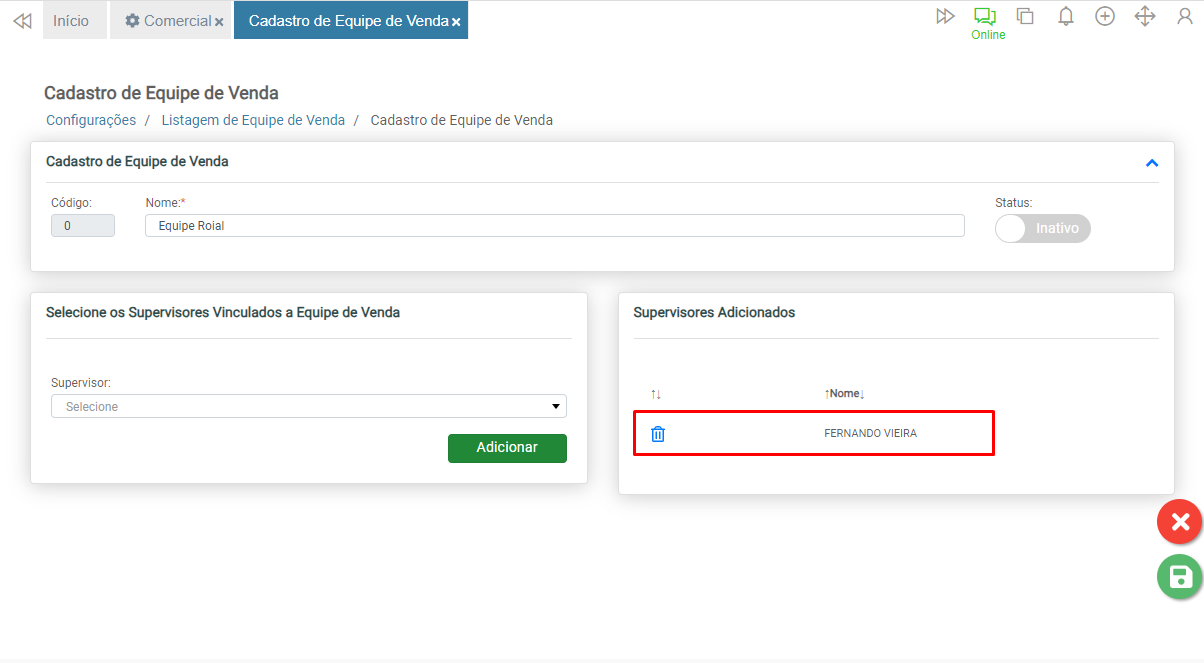Screen dimensions: 1204x663
Task: Click the green save floppy disk button
Action: (1180, 577)
